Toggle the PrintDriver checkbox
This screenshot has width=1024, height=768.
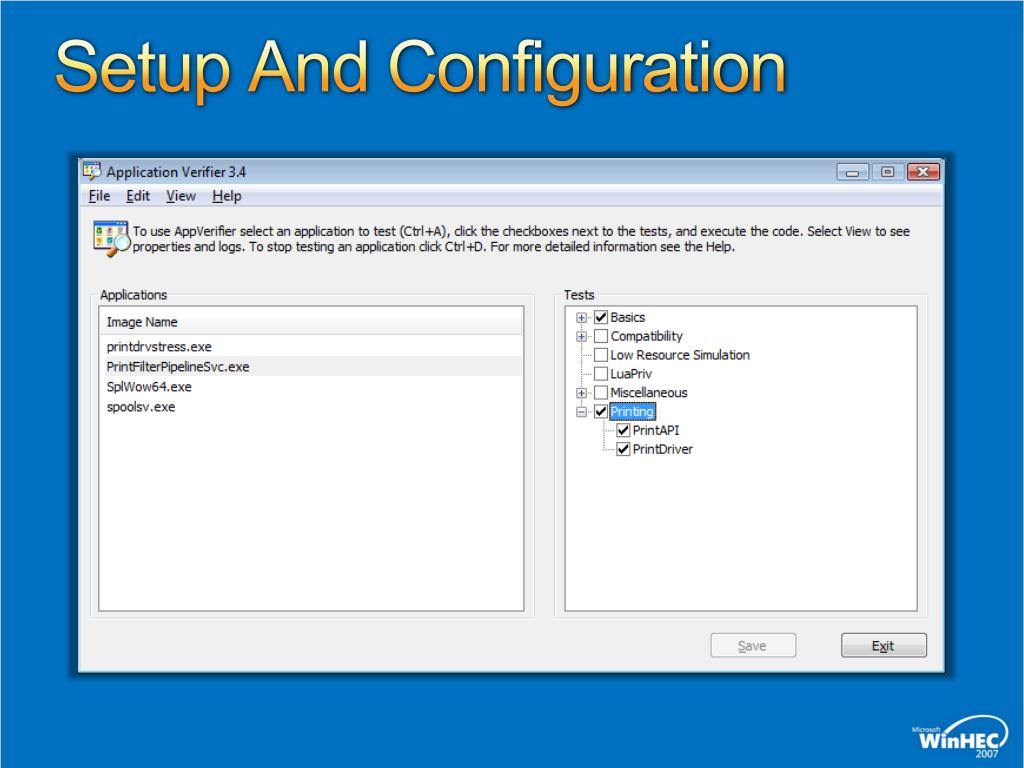[x=623, y=449]
